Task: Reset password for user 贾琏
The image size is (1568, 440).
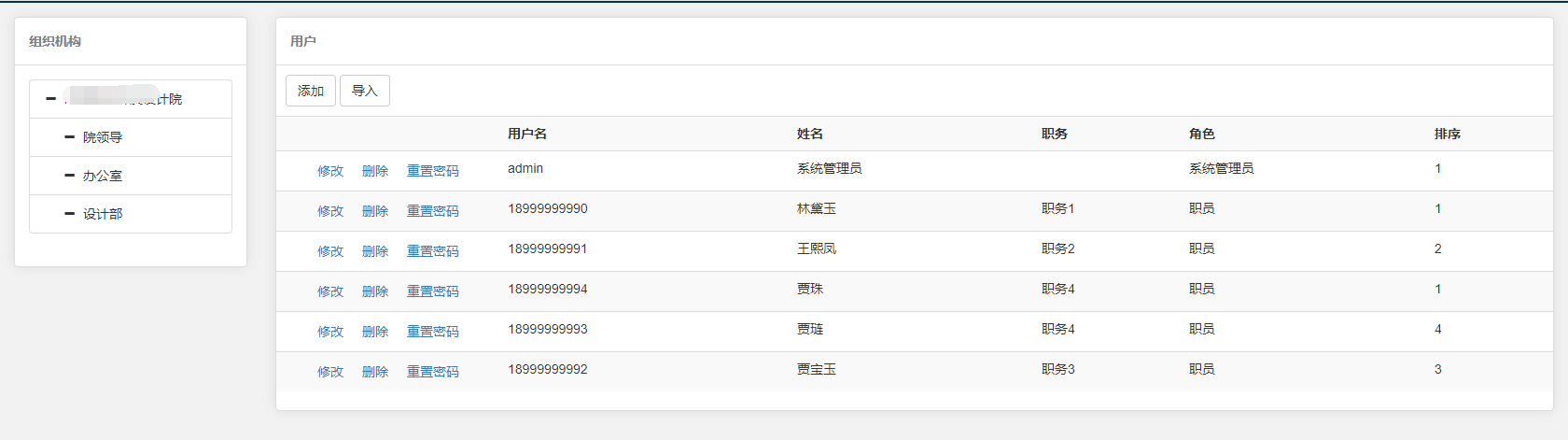Action: point(432,332)
